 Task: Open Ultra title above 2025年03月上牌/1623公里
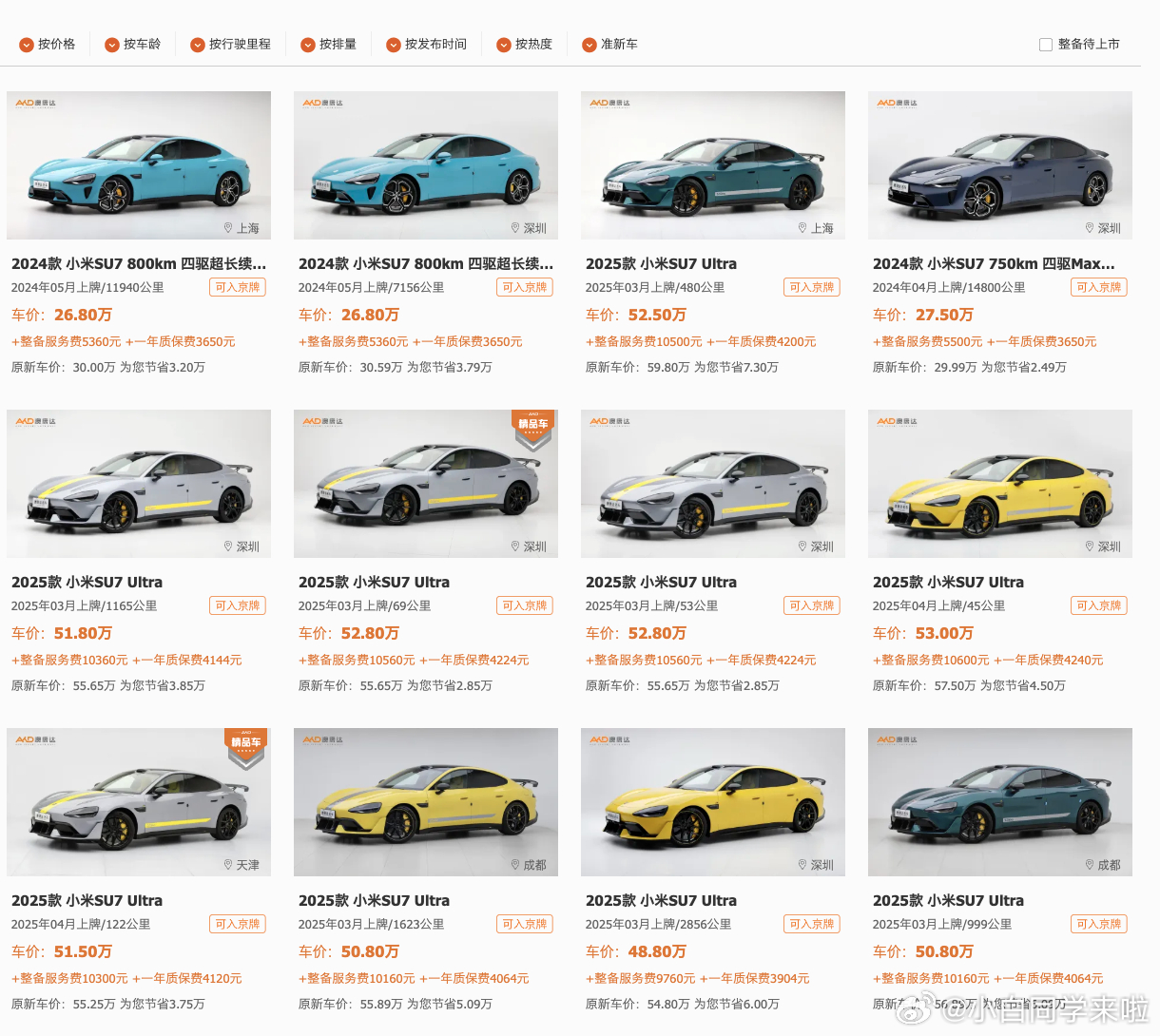click(x=374, y=901)
